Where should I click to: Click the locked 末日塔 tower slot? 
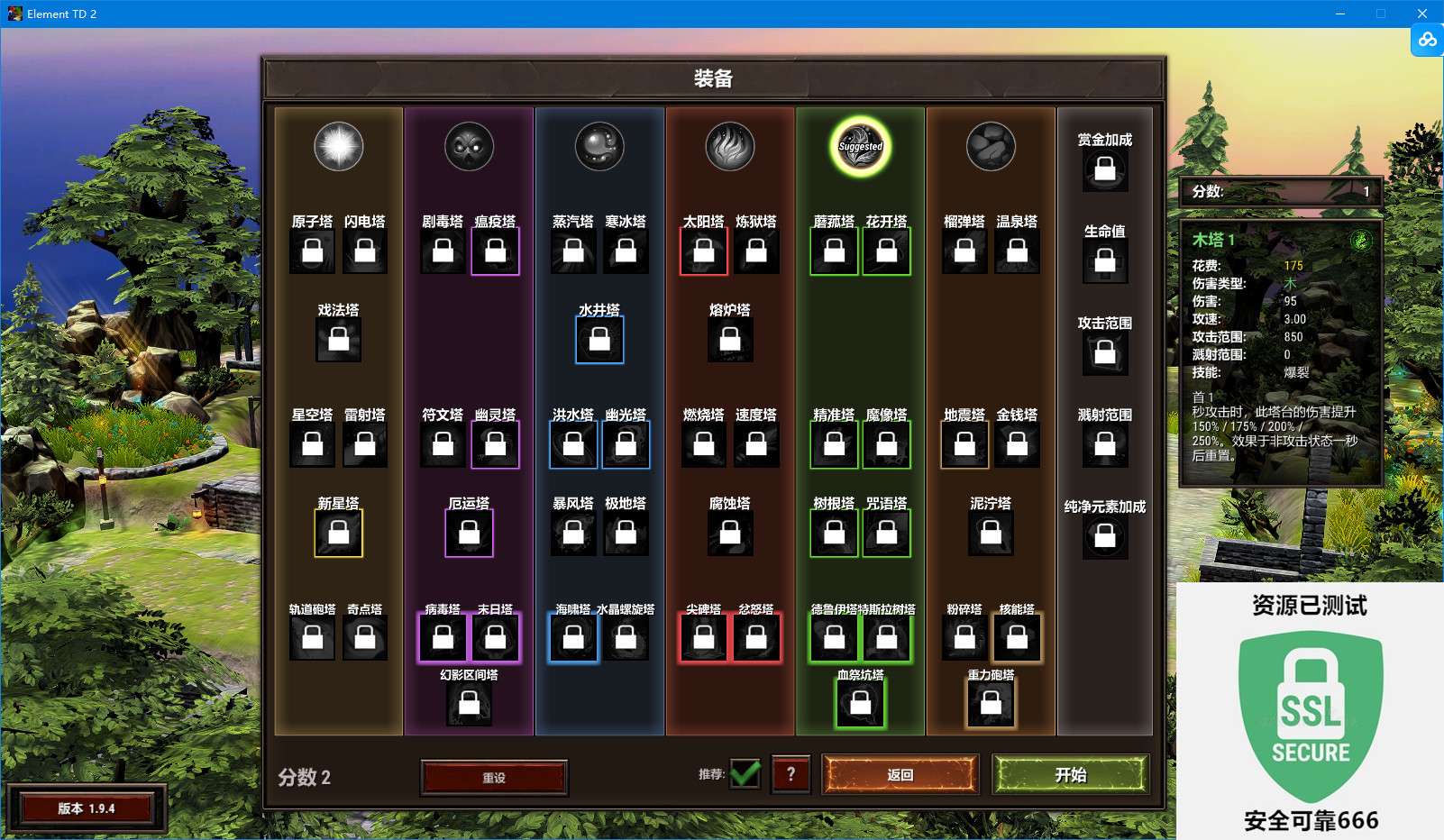point(496,639)
